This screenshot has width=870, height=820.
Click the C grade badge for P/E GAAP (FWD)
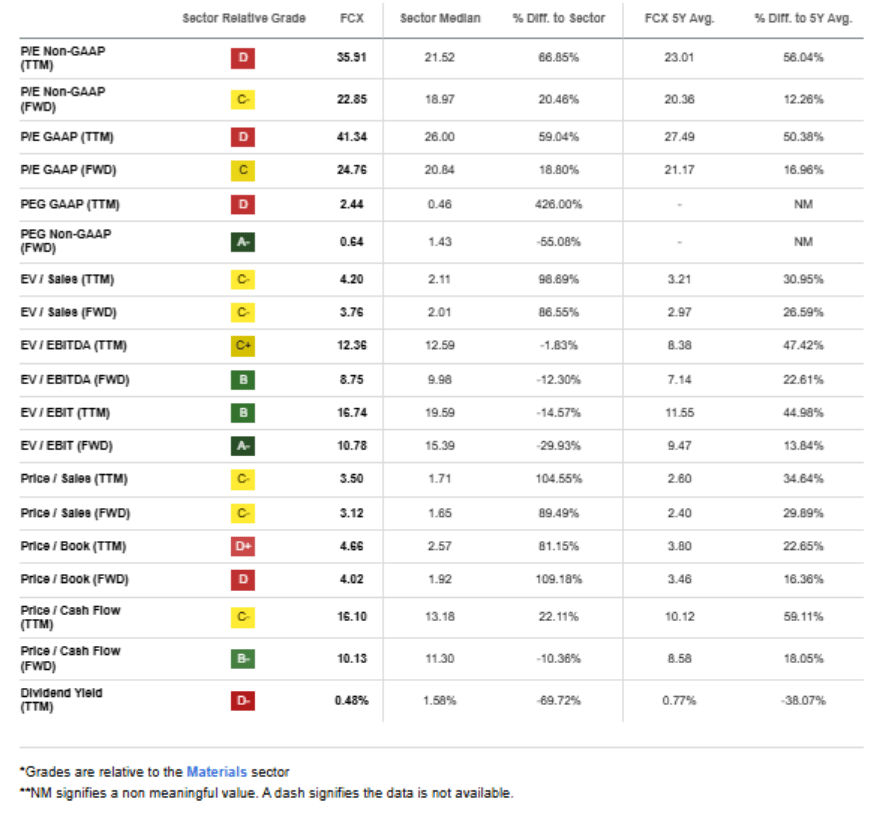[243, 170]
